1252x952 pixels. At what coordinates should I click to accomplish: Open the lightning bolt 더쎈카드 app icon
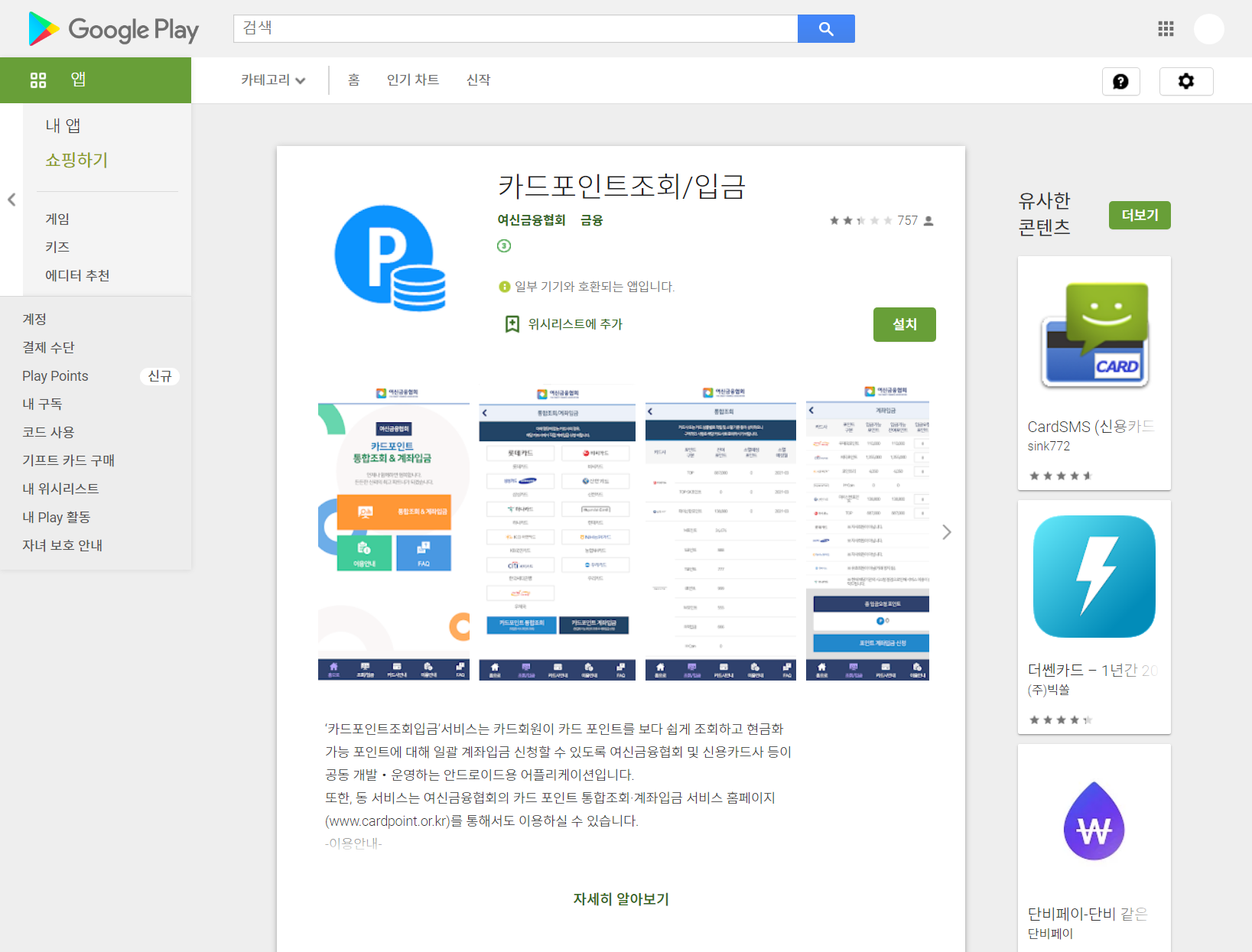click(x=1094, y=577)
